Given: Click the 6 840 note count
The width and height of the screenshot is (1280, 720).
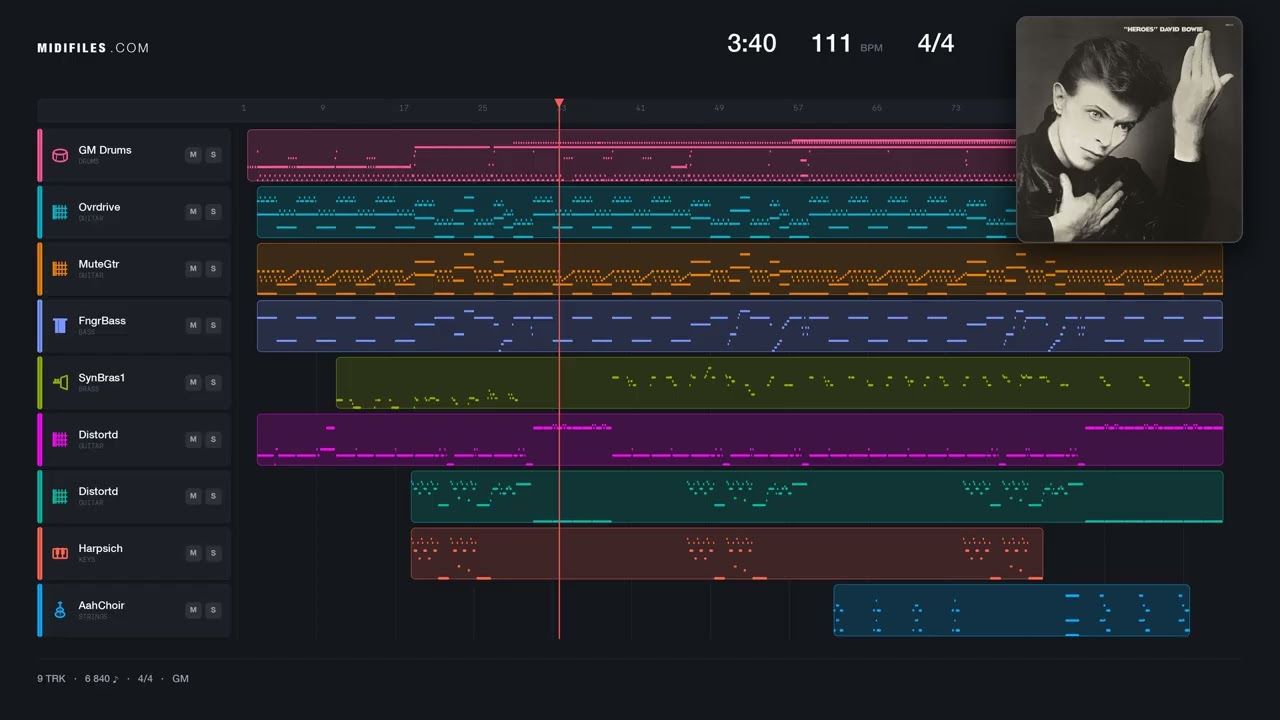Looking at the screenshot, I should [101, 679].
